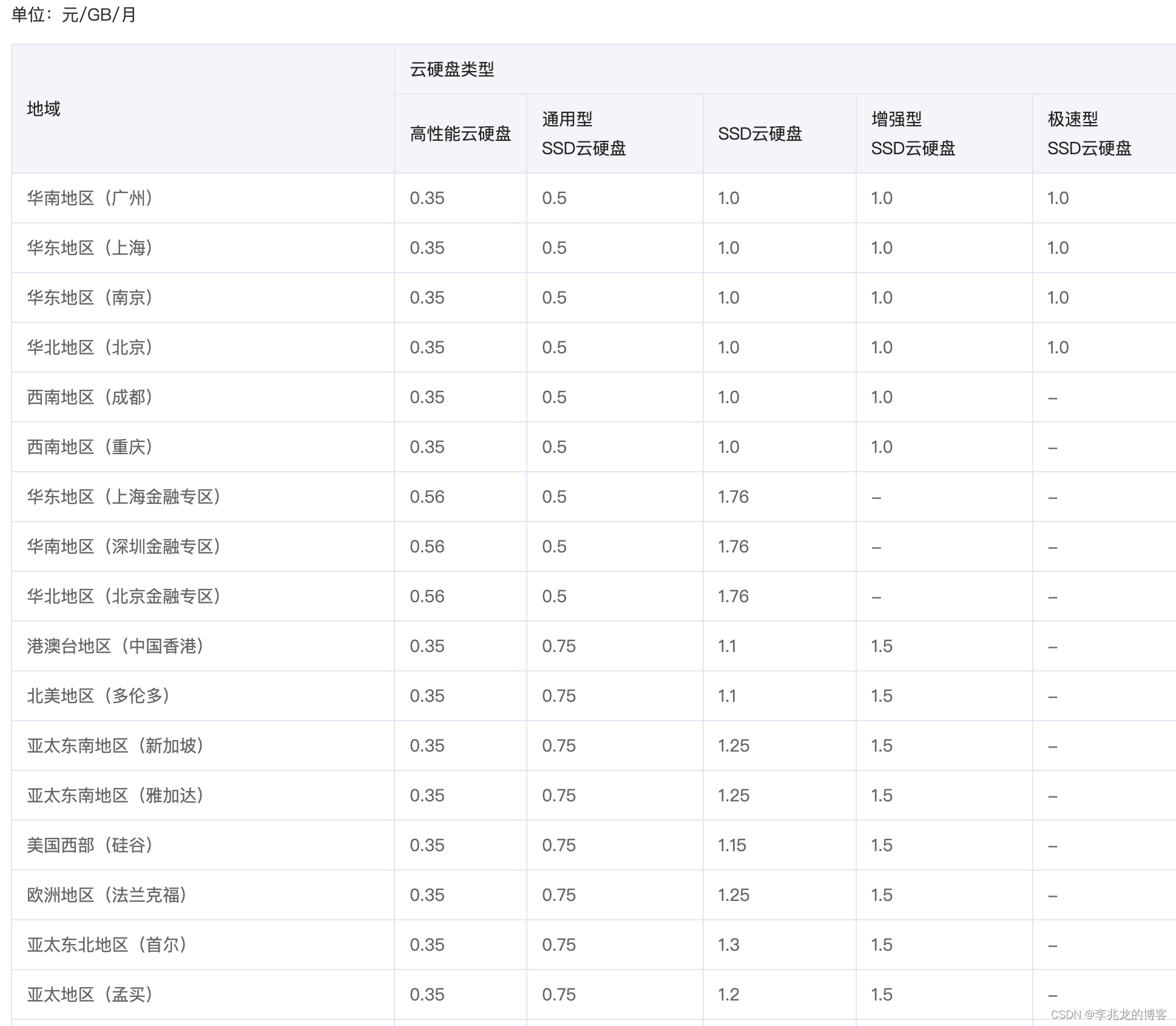Click the 华东地区（上海金融专区） region cell
This screenshot has height=1026, width=1176.
[124, 497]
